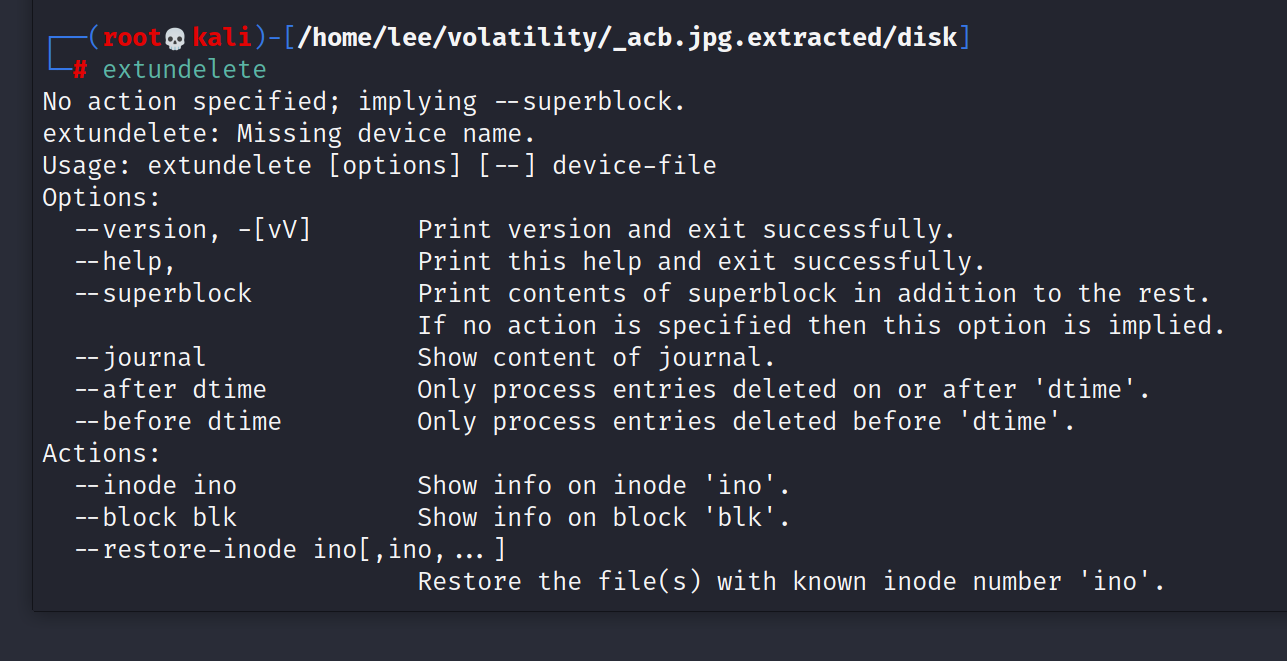The width and height of the screenshot is (1287, 661).
Task: Click the --restore-inode action line
Action: (x=290, y=550)
